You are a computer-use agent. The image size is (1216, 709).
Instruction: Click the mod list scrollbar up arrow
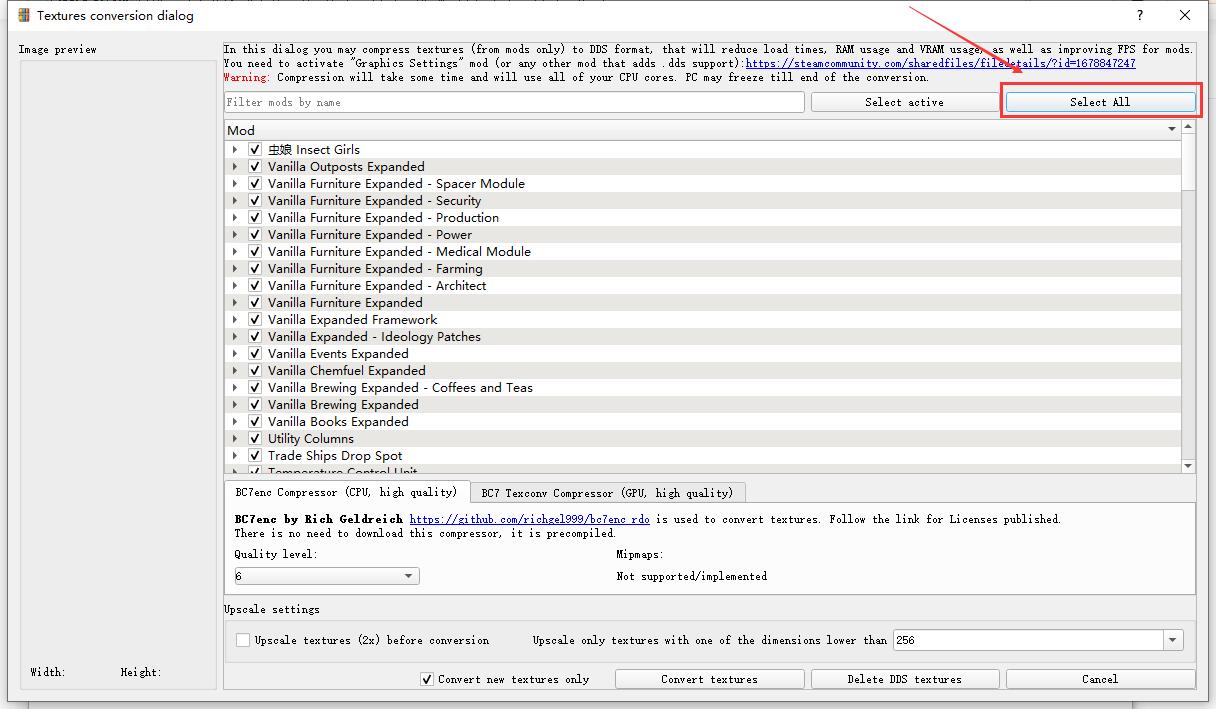[1188, 127]
